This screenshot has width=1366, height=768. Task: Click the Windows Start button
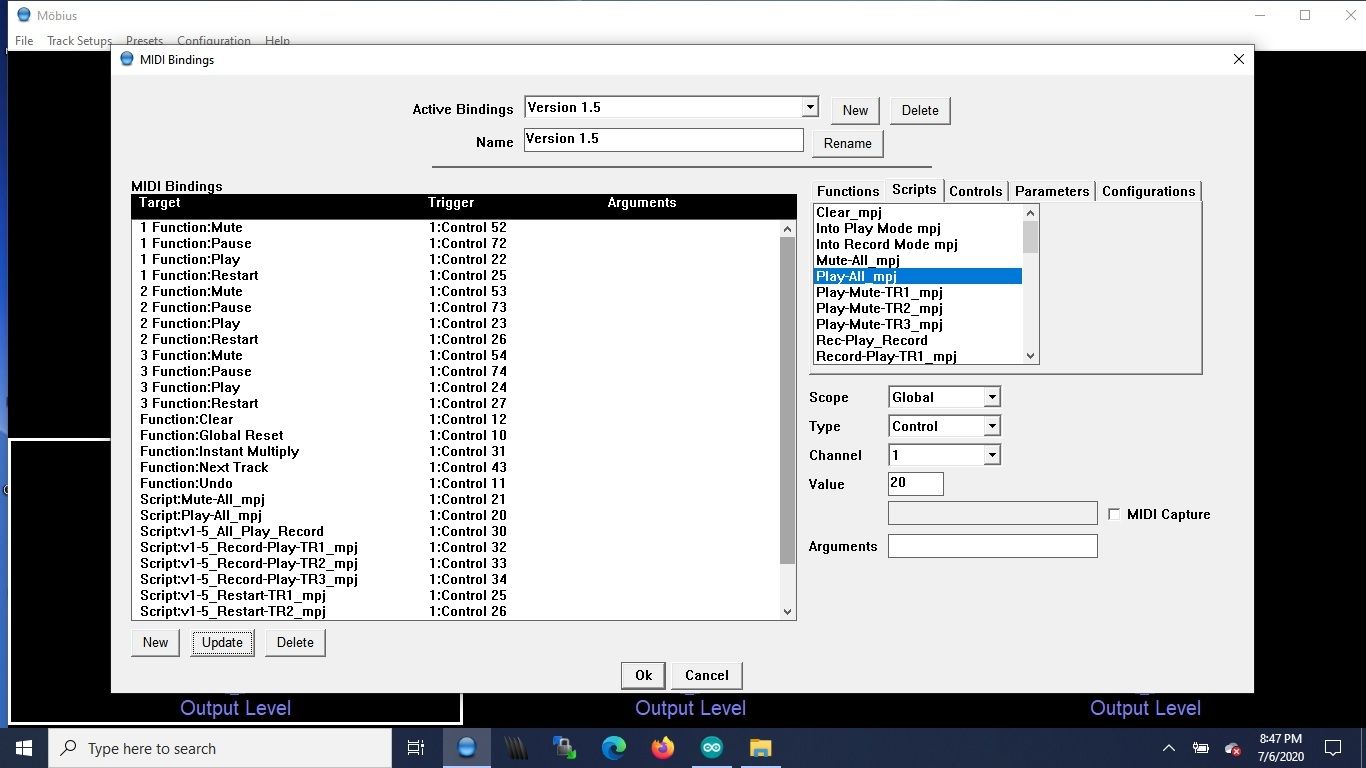point(24,748)
